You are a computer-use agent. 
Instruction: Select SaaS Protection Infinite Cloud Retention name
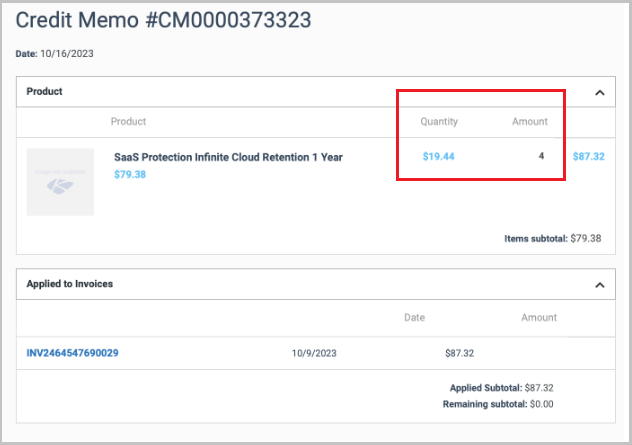pos(228,157)
